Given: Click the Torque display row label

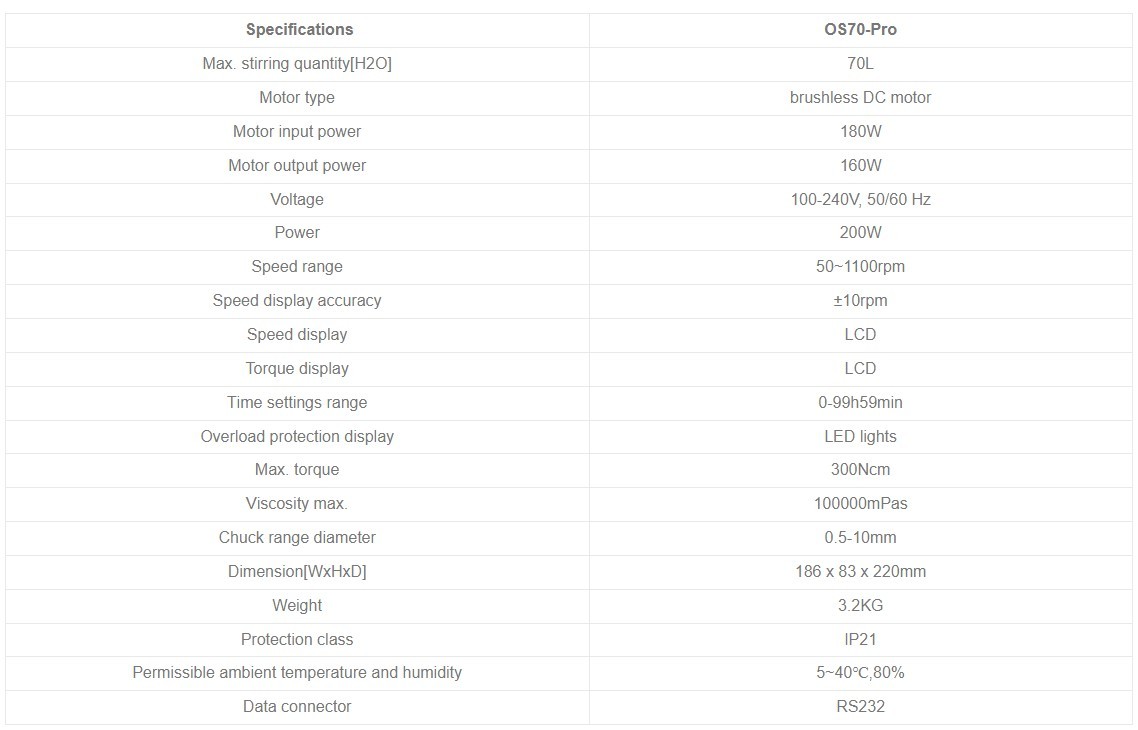Looking at the screenshot, I should click(297, 369).
